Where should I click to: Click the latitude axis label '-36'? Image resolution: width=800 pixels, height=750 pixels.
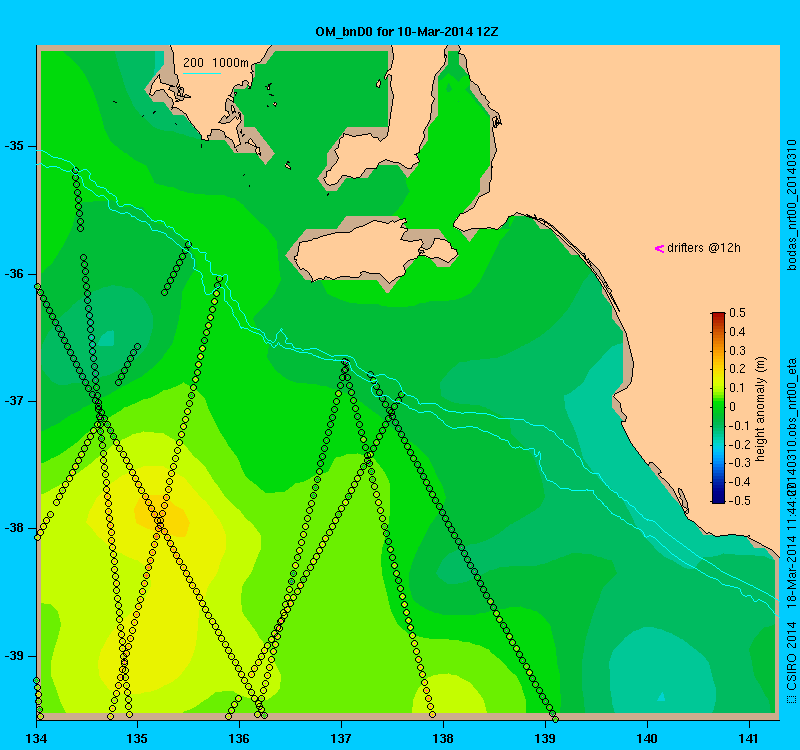[14, 274]
